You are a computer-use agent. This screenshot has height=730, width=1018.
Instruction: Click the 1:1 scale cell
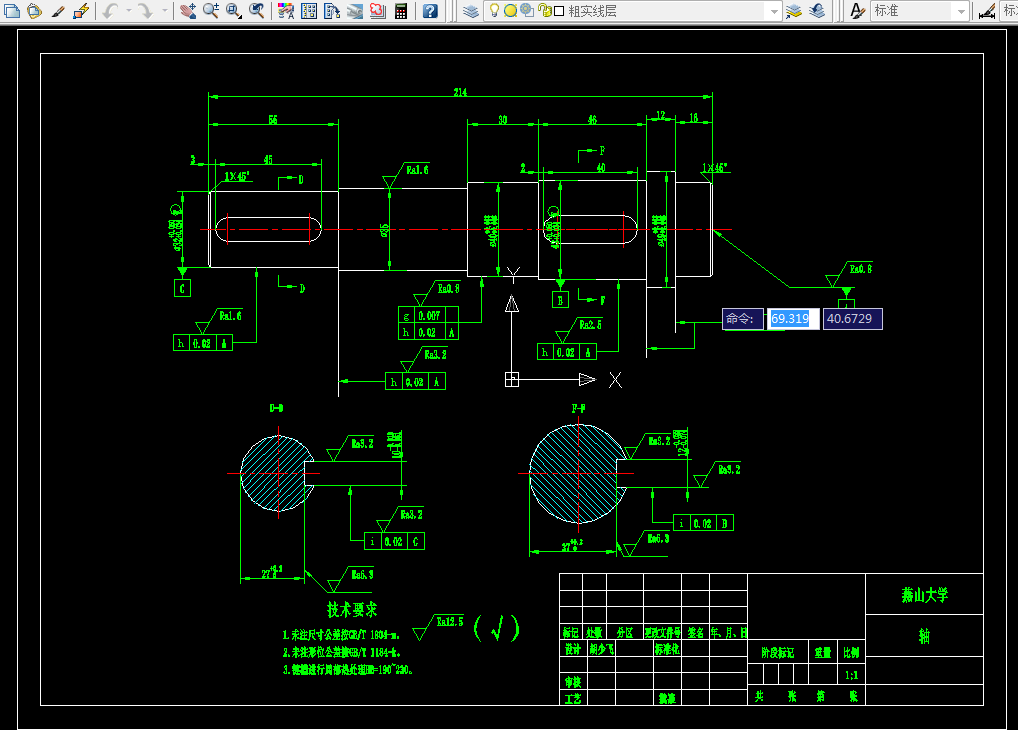pyautogui.click(x=851, y=675)
